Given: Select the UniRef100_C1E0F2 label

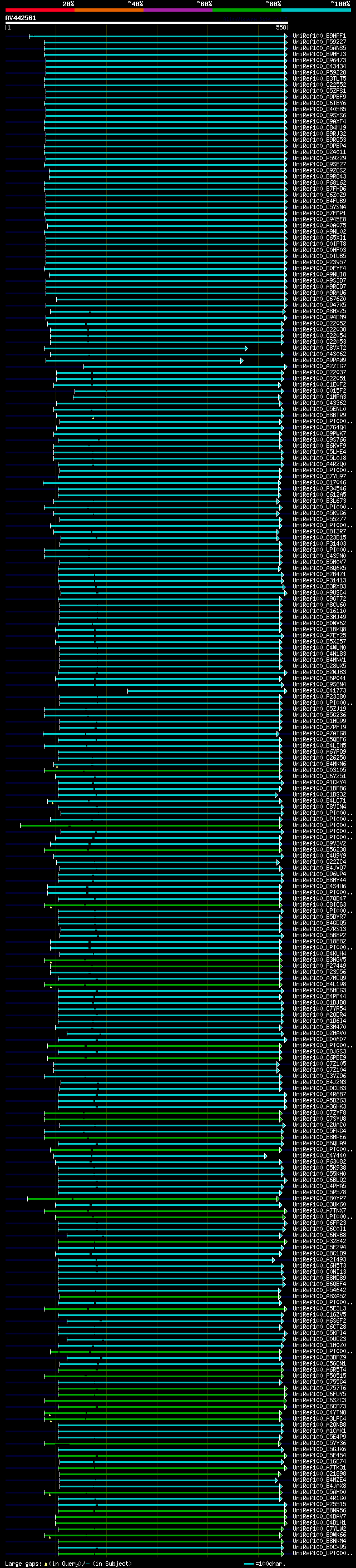Looking at the screenshot, I should (x=319, y=385).
